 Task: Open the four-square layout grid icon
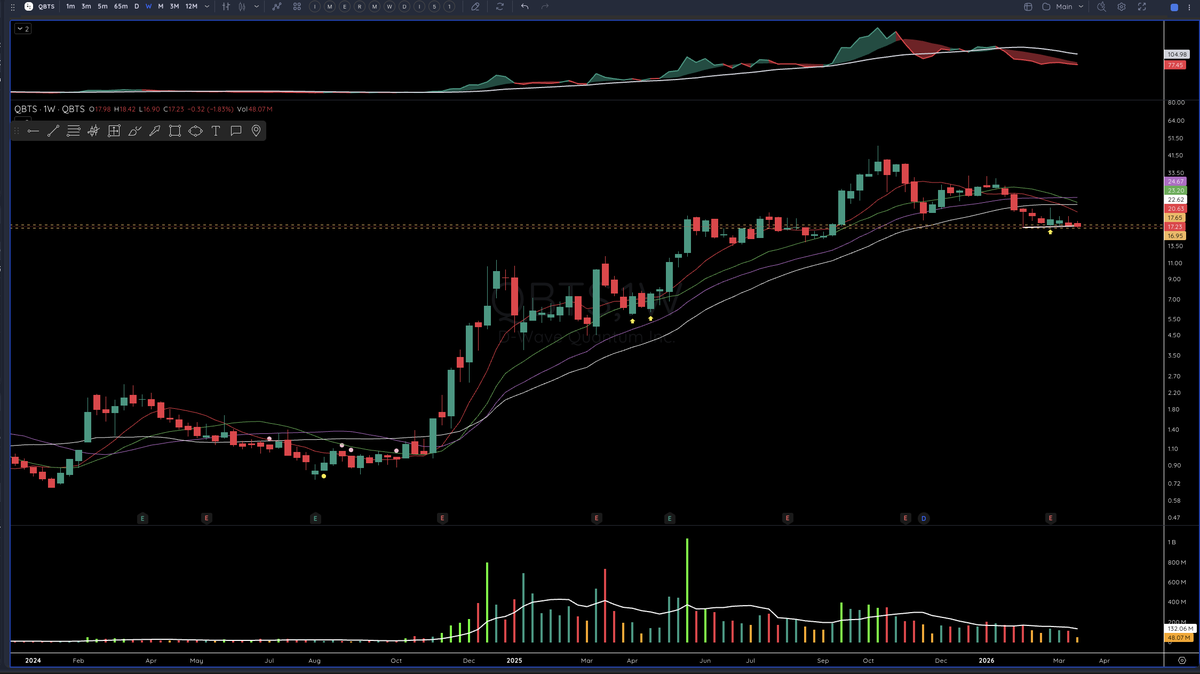pos(297,7)
